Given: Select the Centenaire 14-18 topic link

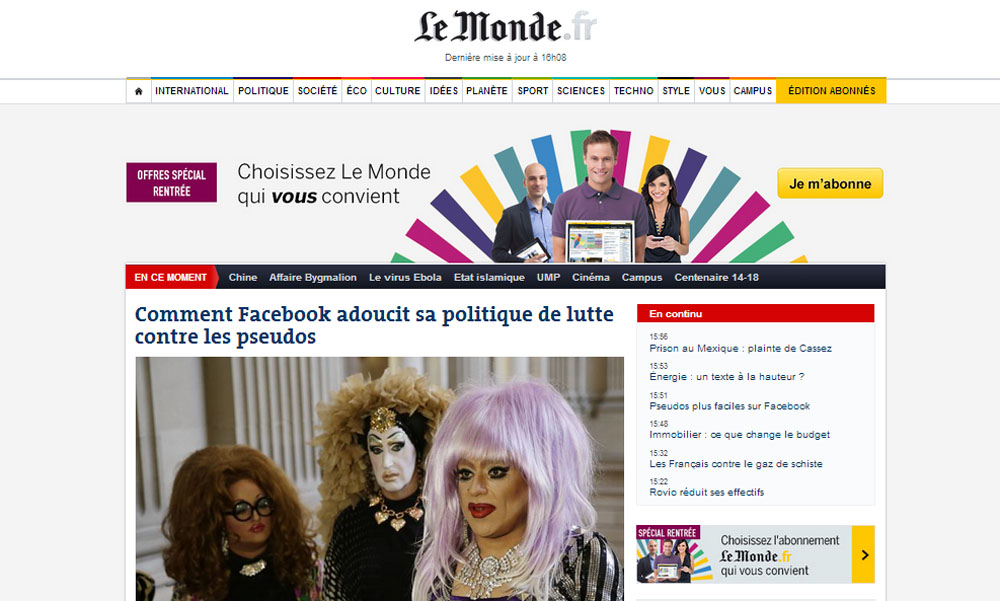Looking at the screenshot, I should tap(716, 278).
